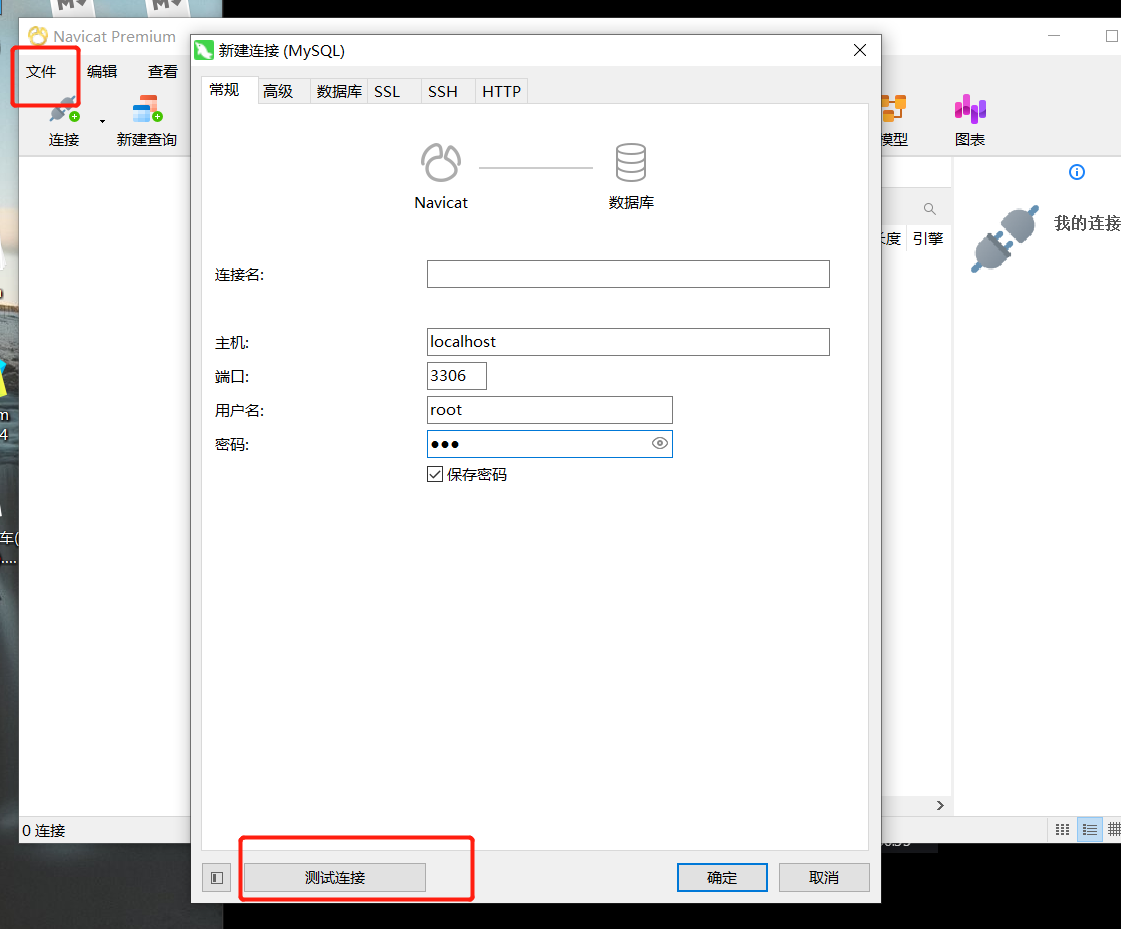Open the New Query toolbar icon
The image size is (1121, 929).
tap(147, 109)
